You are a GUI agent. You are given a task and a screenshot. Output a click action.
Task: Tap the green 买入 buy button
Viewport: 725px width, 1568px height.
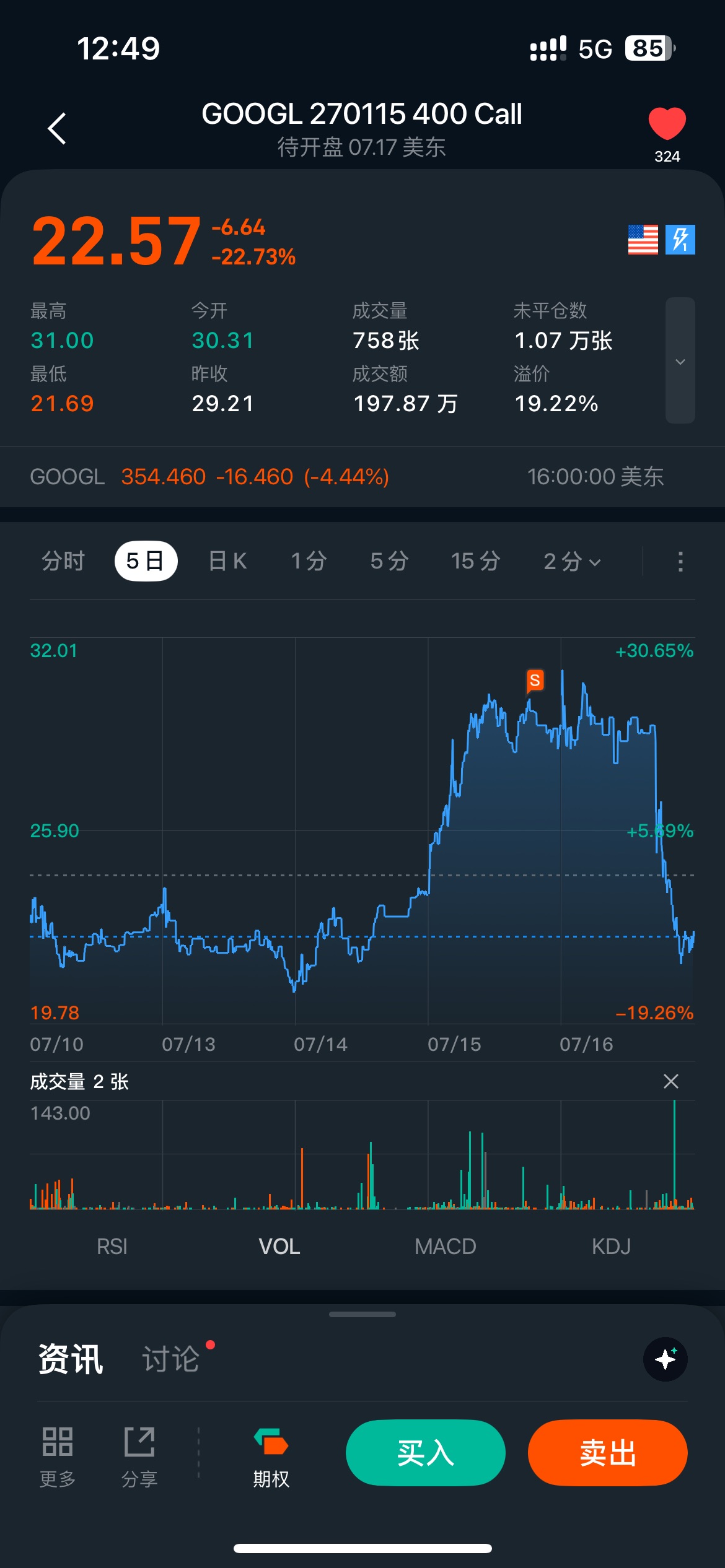[x=426, y=1453]
